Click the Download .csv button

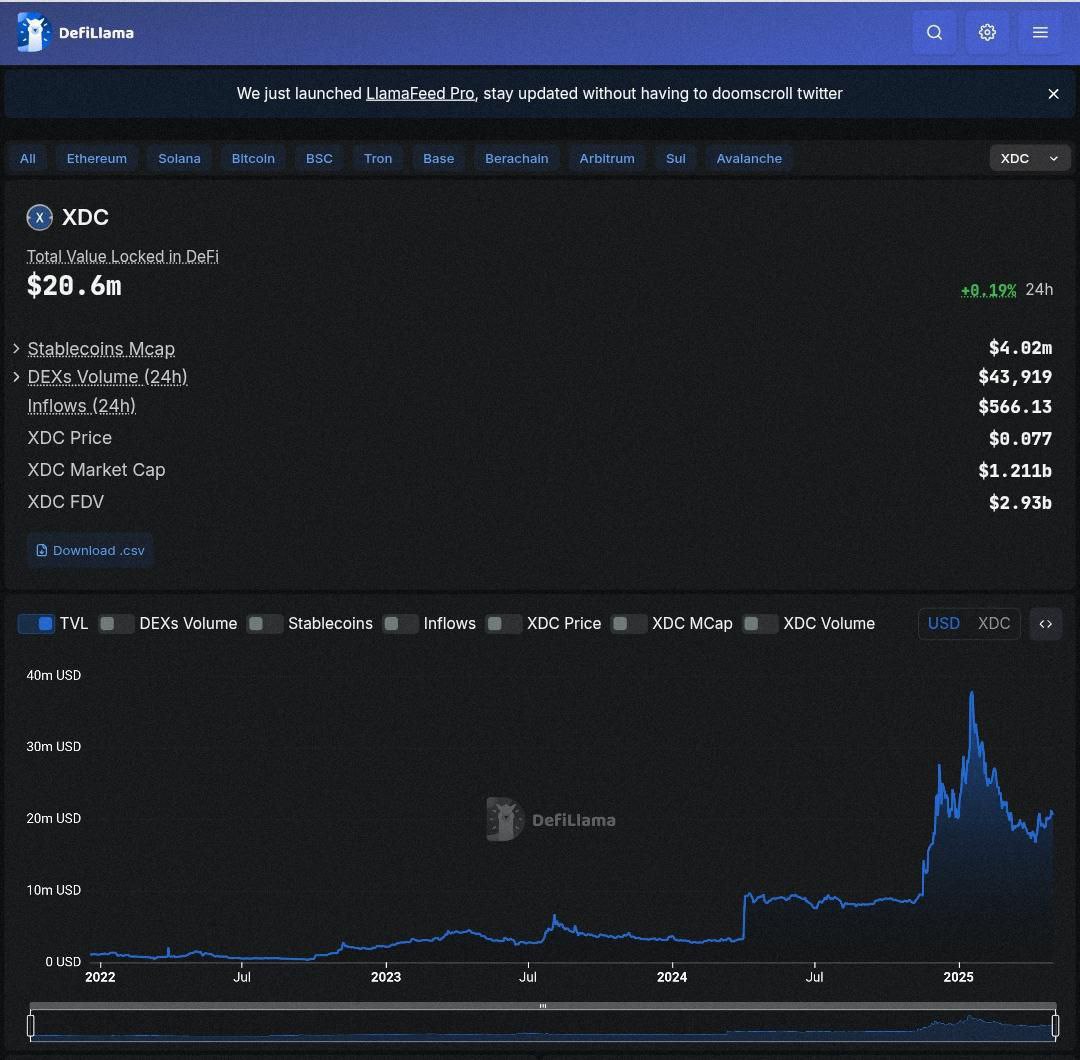point(90,550)
